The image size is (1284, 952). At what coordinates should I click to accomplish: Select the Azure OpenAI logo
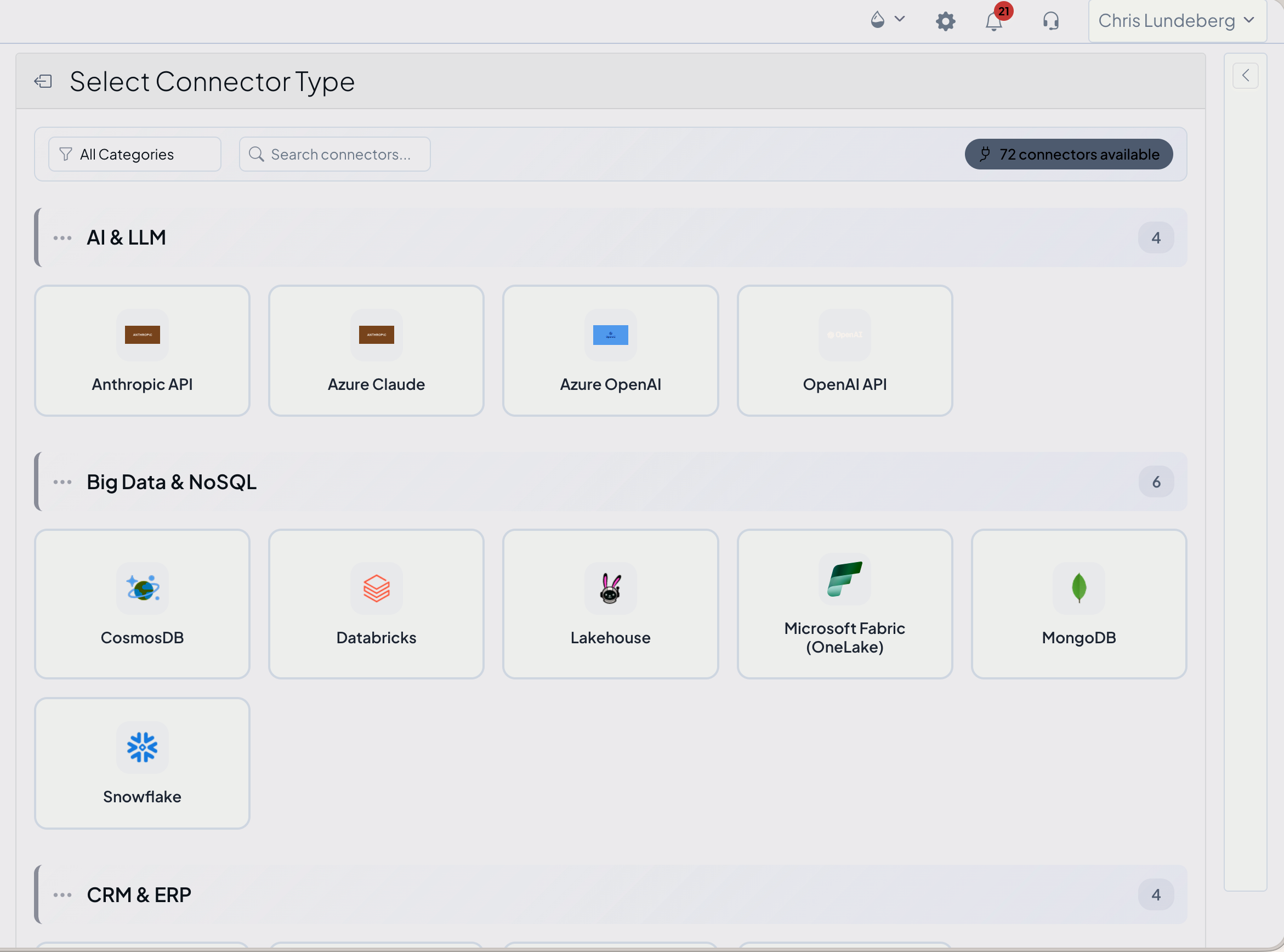pos(611,335)
